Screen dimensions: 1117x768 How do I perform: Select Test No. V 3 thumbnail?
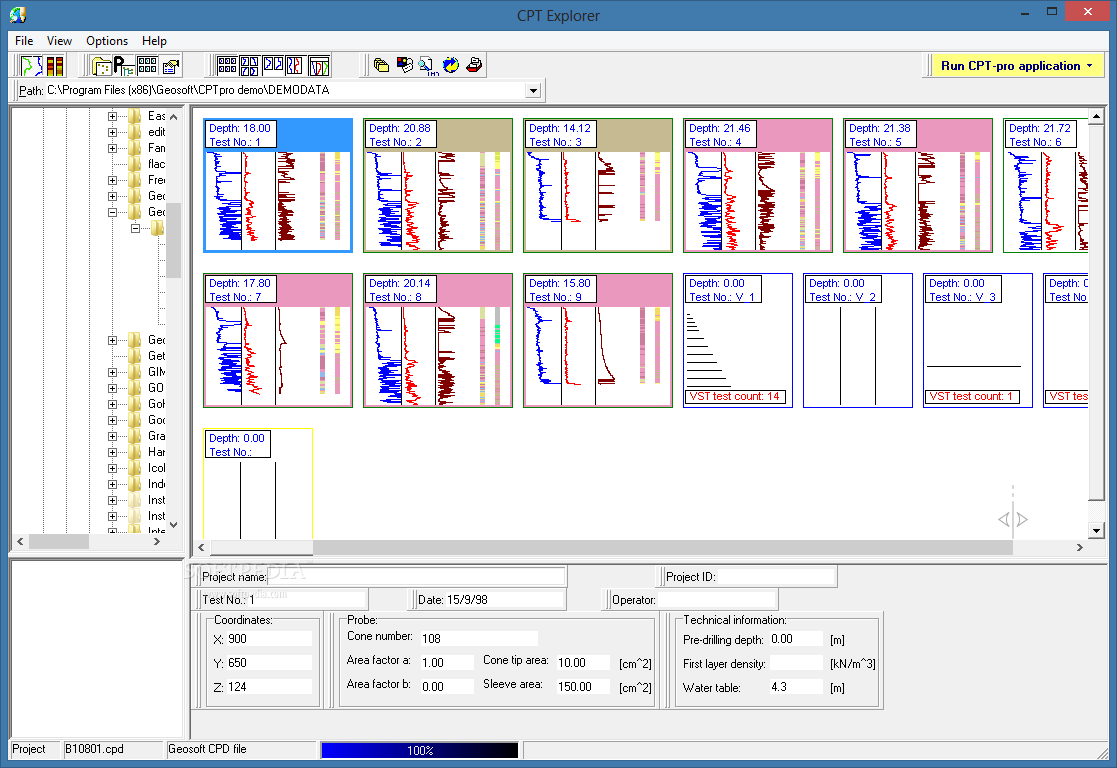pos(977,341)
